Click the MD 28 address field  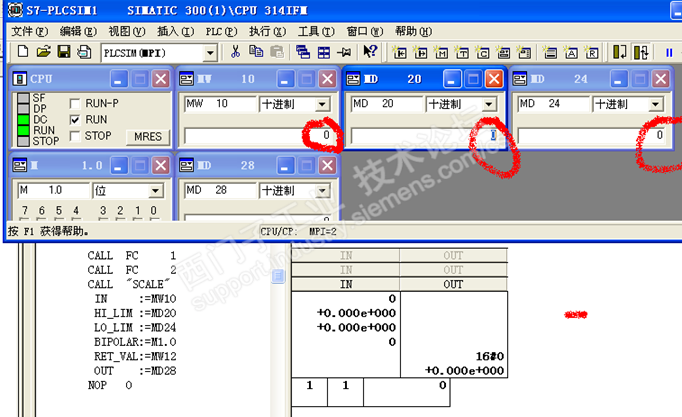[x=220, y=190]
